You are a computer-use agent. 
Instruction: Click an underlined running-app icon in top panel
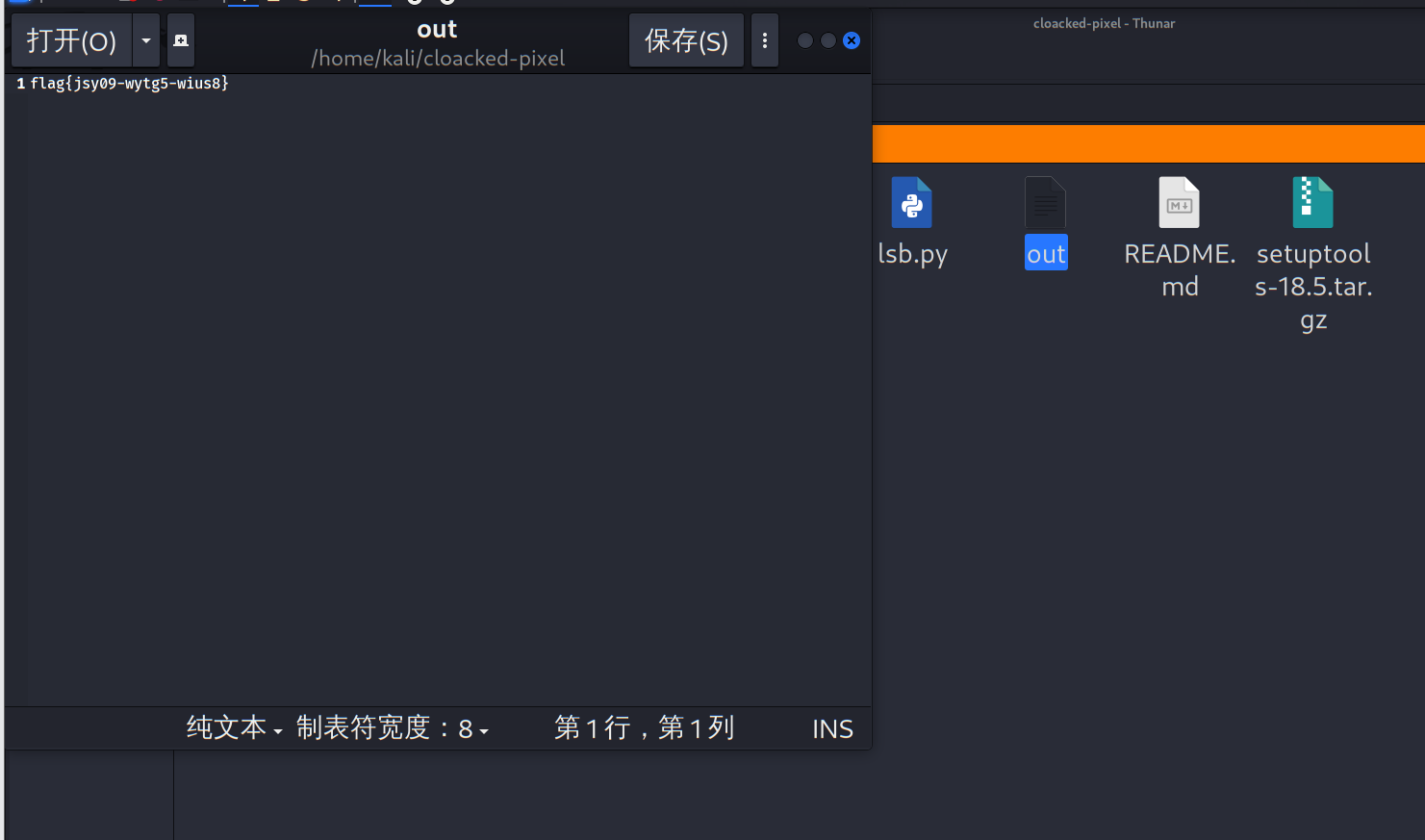[242, 5]
